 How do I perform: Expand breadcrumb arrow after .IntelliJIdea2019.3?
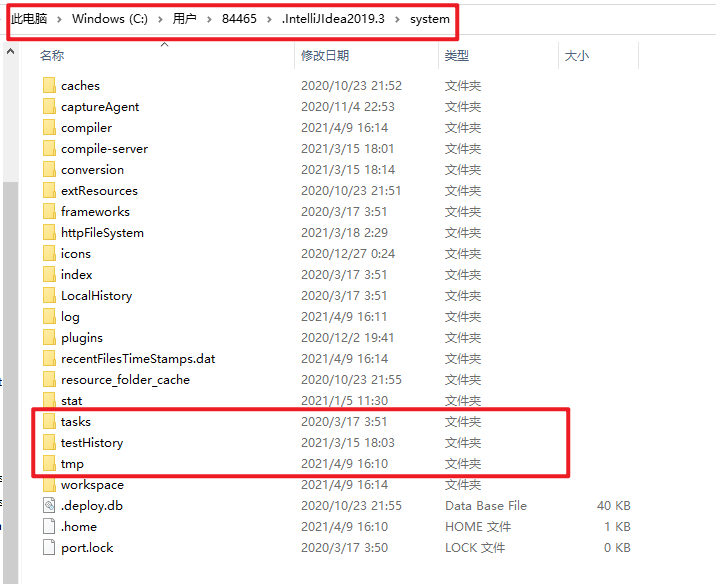(397, 19)
